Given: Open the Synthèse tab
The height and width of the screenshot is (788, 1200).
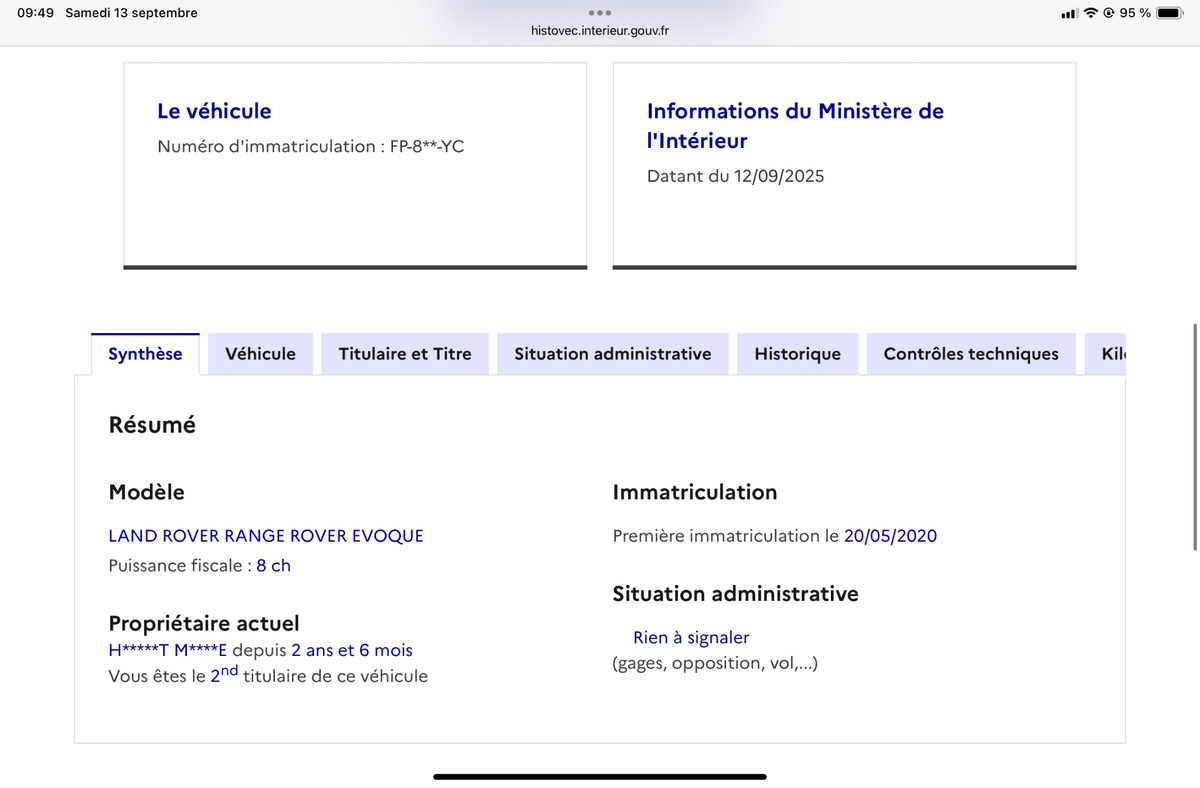Looking at the screenshot, I should pos(145,354).
